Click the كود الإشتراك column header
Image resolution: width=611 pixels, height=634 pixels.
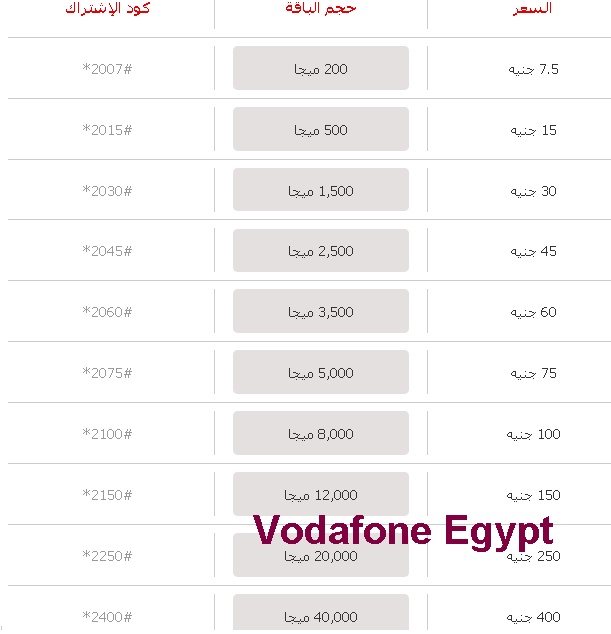pyautogui.click(x=108, y=8)
